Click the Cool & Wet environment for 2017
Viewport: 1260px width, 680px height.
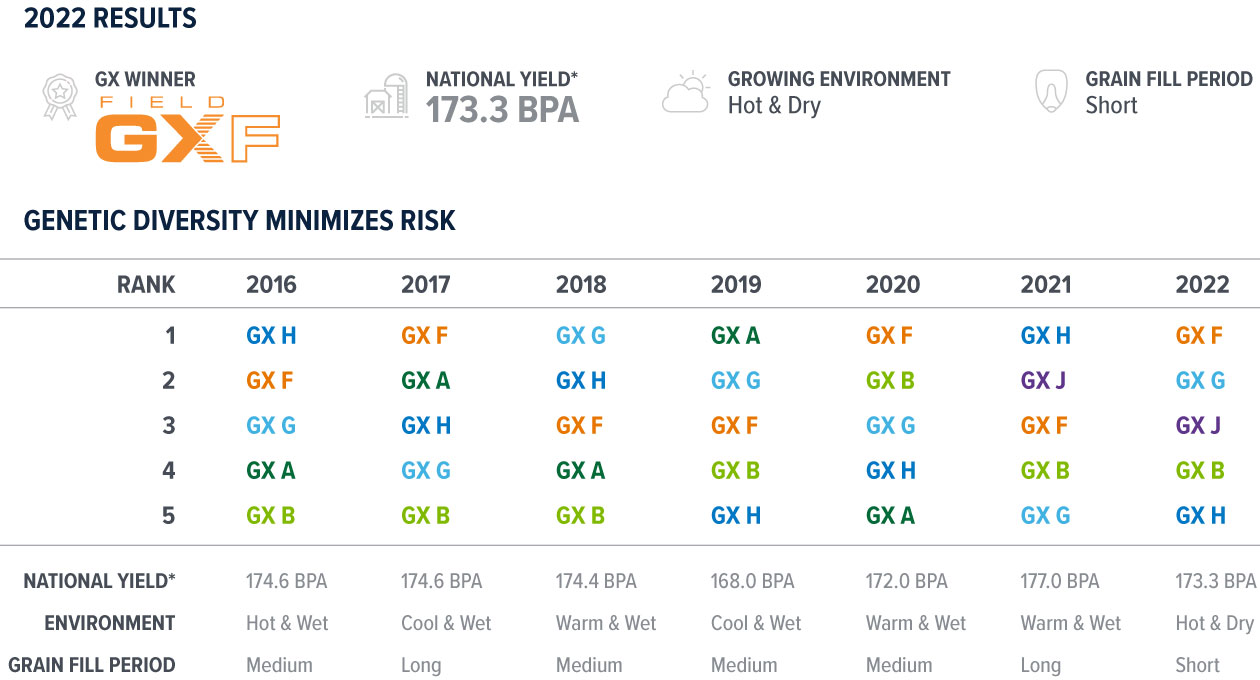pos(446,623)
